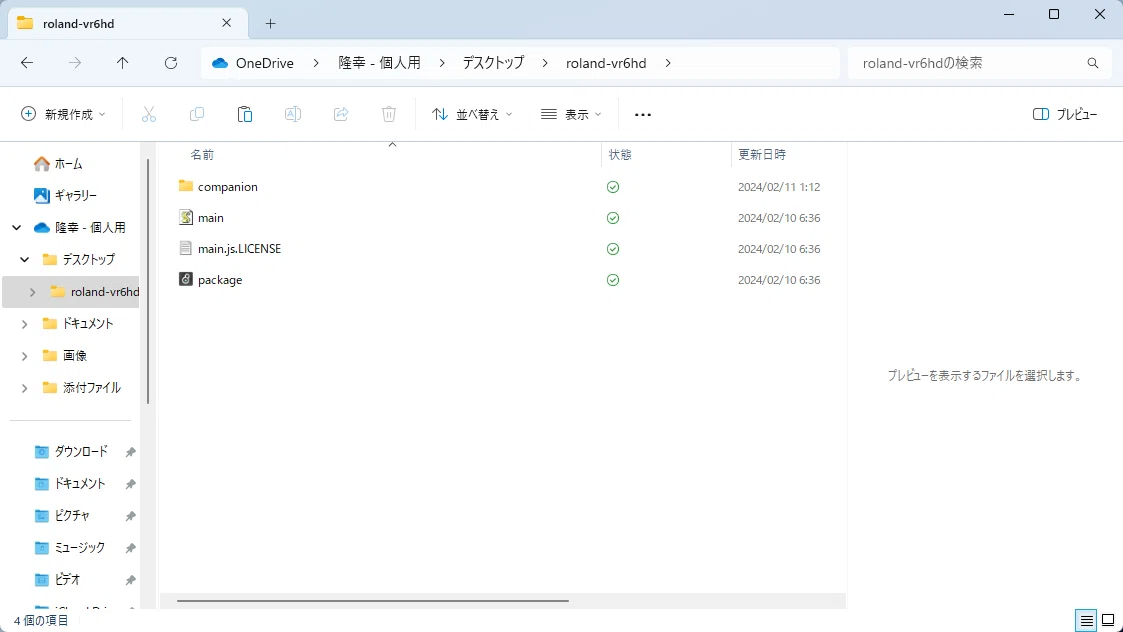Navigate to デスクトップ in the address bar
This screenshot has width=1123, height=632.
[x=493, y=63]
